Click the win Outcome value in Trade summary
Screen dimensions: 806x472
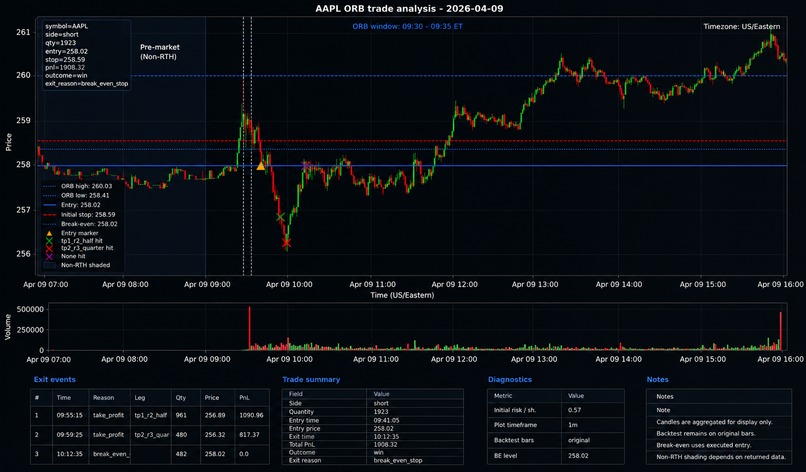coord(379,452)
